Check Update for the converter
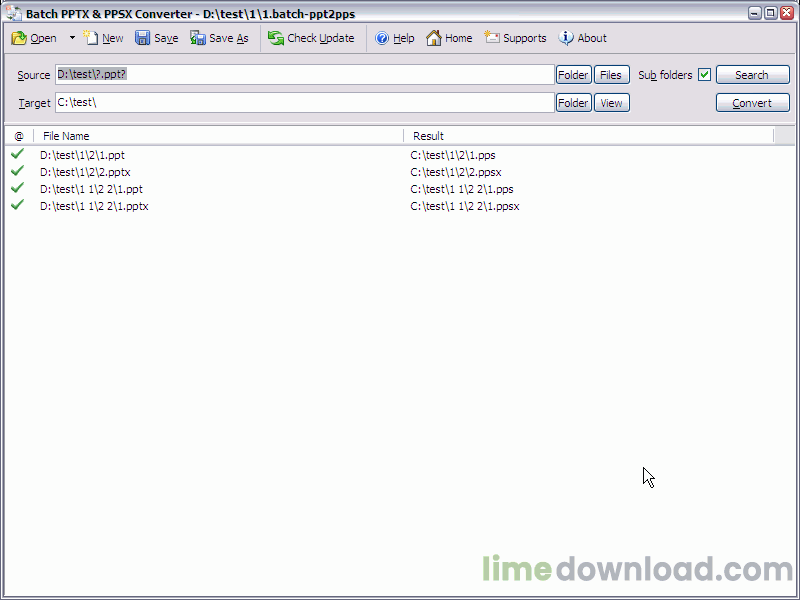Screen dimensions: 800x600 311,38
